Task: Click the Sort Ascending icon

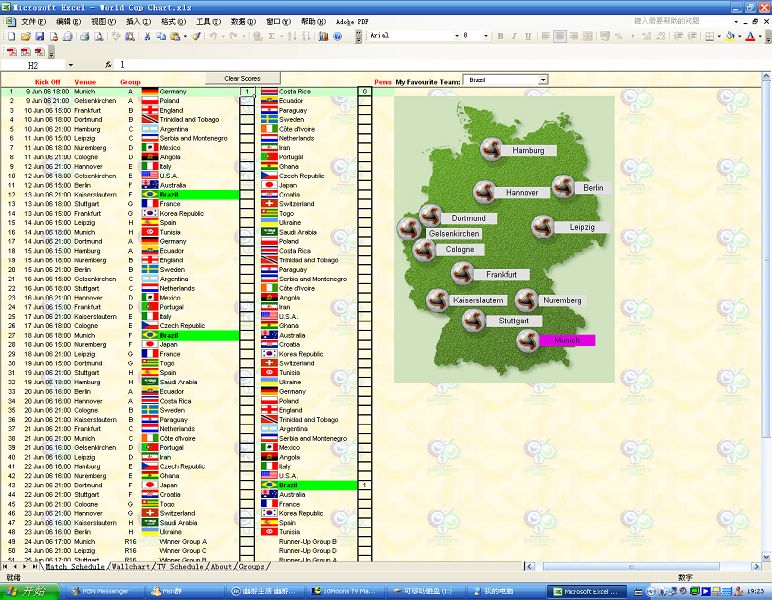Action: click(292, 36)
